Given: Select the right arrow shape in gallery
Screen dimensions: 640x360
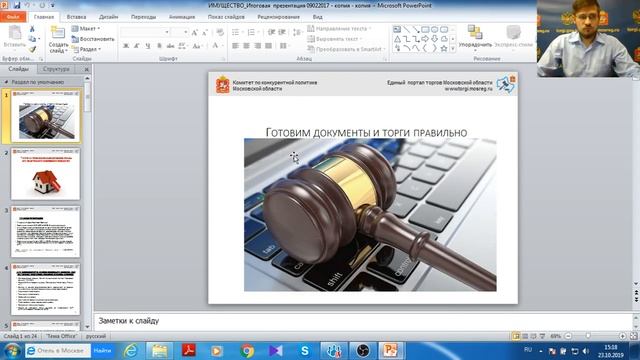Looking at the screenshot, I should 425,39.
